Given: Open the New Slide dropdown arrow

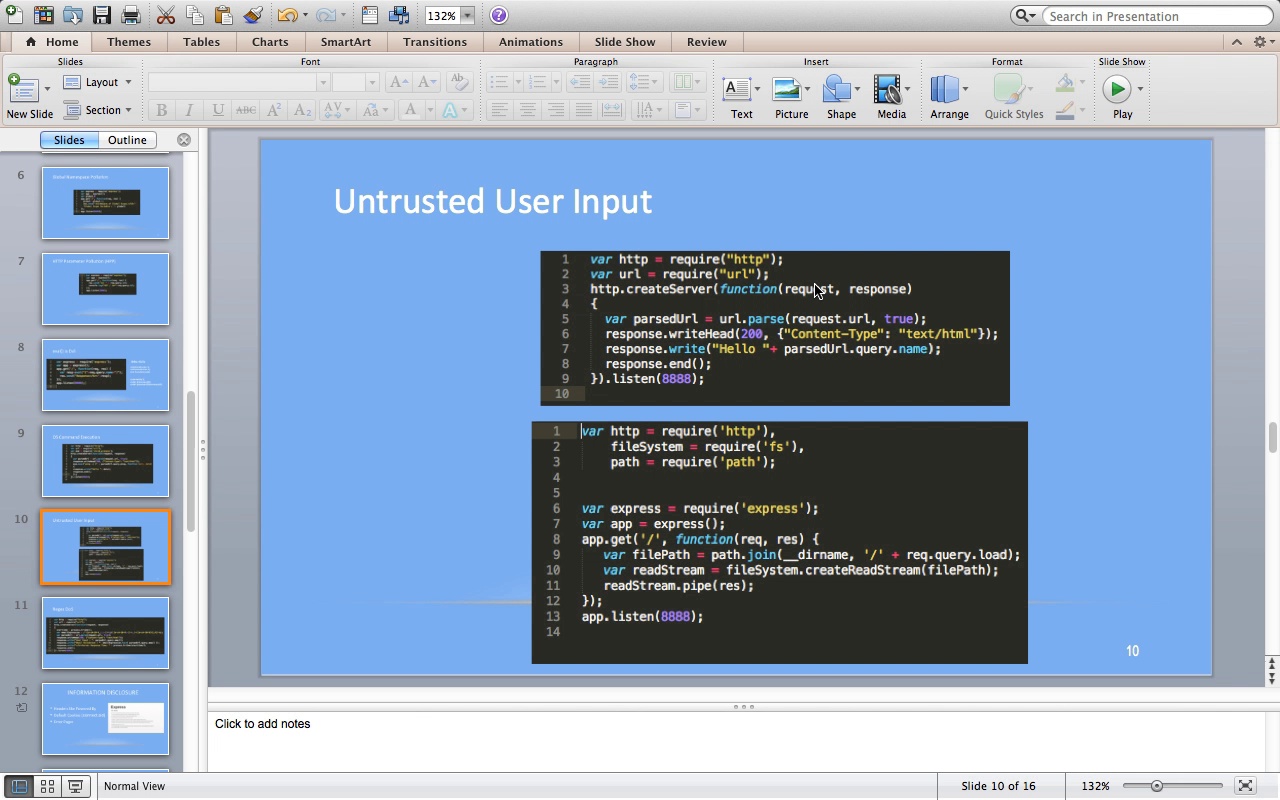Looking at the screenshot, I should tap(47, 89).
